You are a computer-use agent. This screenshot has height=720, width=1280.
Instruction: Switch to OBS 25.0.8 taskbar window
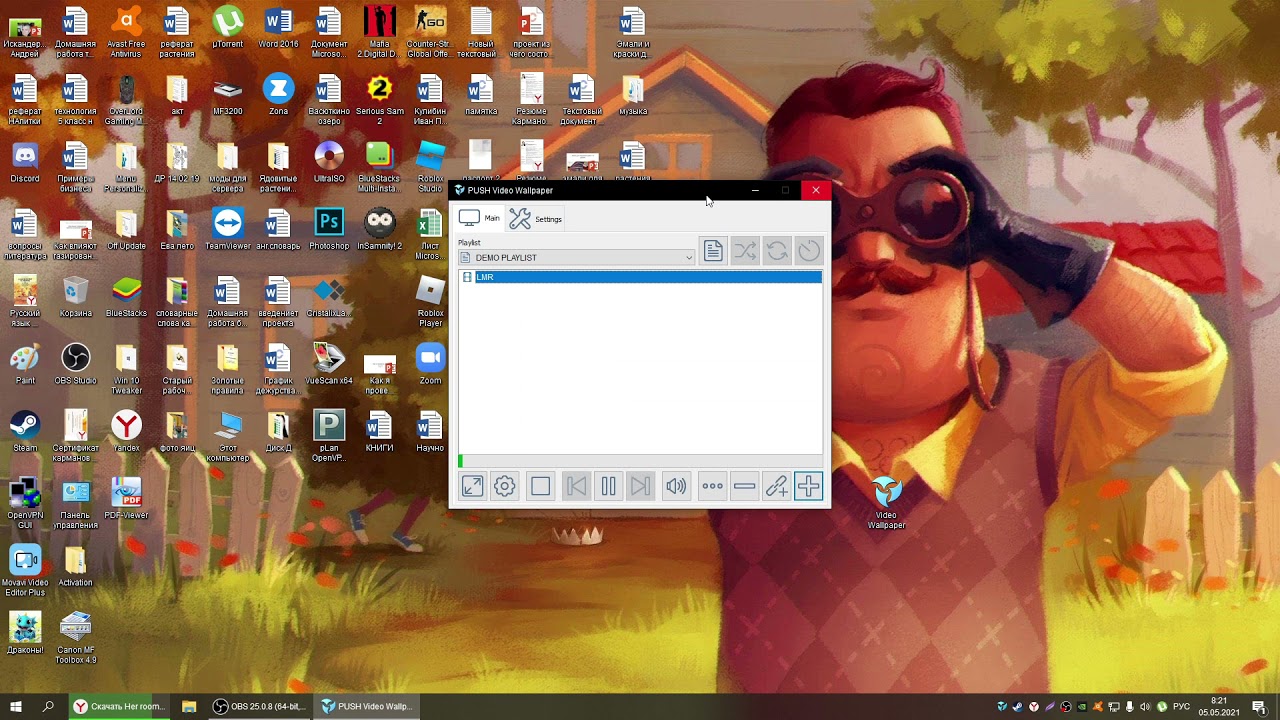click(258, 706)
